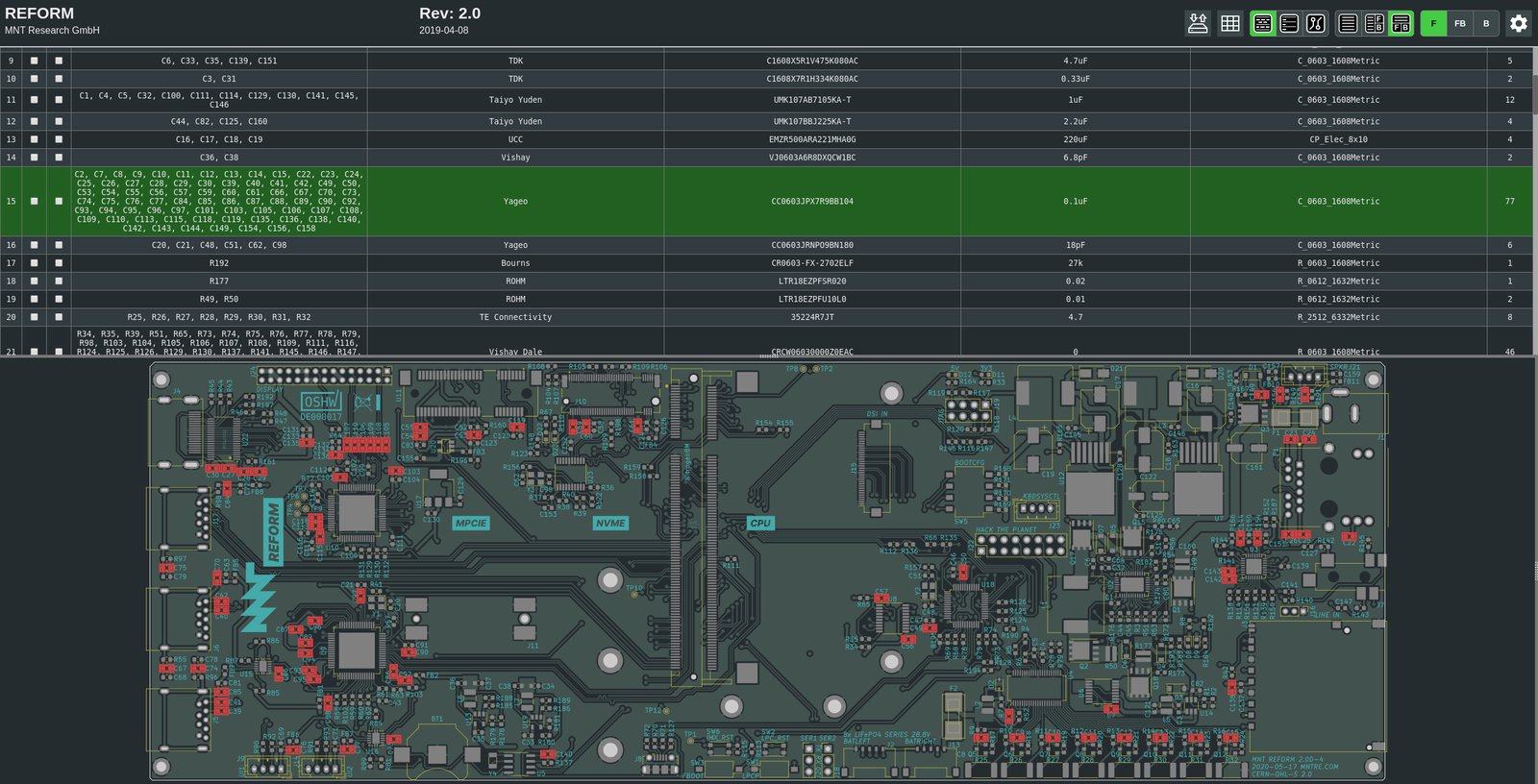Open the board statistics grid icon
1538x784 pixels.
[1230, 23]
